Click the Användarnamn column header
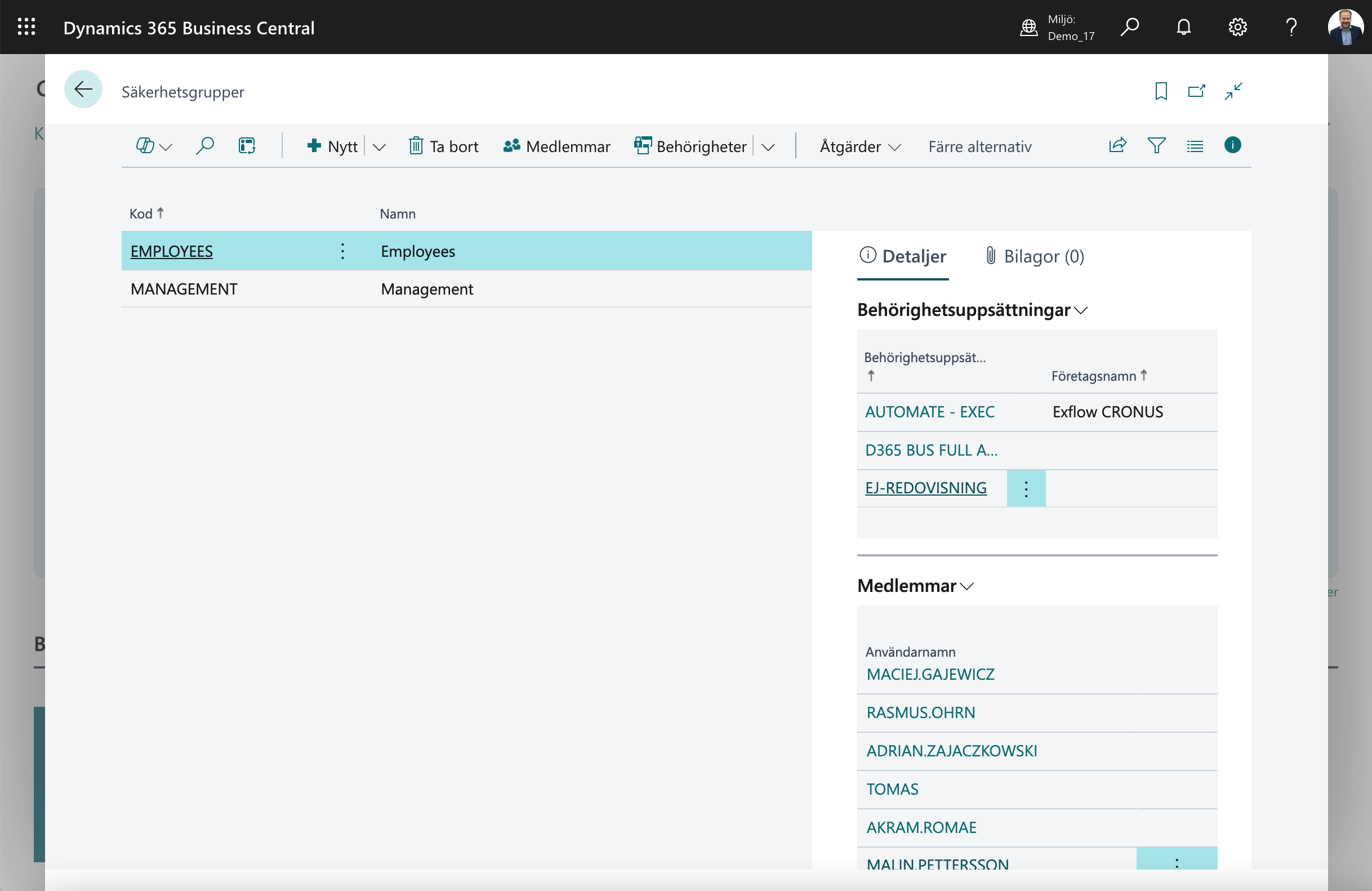 (910, 652)
